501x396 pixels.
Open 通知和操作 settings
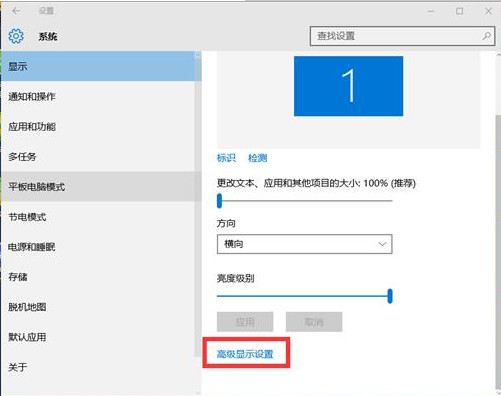101,97
